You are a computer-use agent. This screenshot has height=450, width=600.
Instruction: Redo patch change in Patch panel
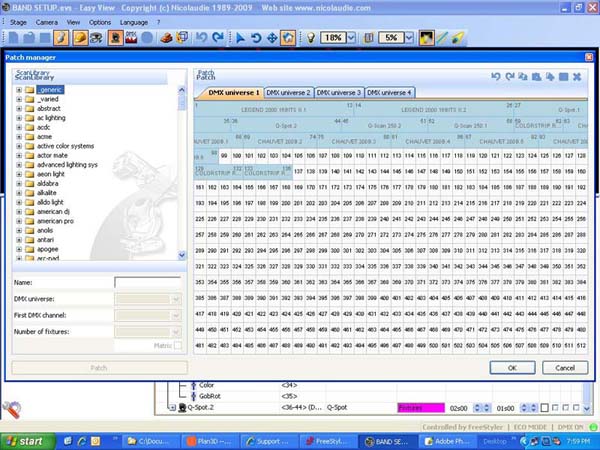(x=509, y=77)
